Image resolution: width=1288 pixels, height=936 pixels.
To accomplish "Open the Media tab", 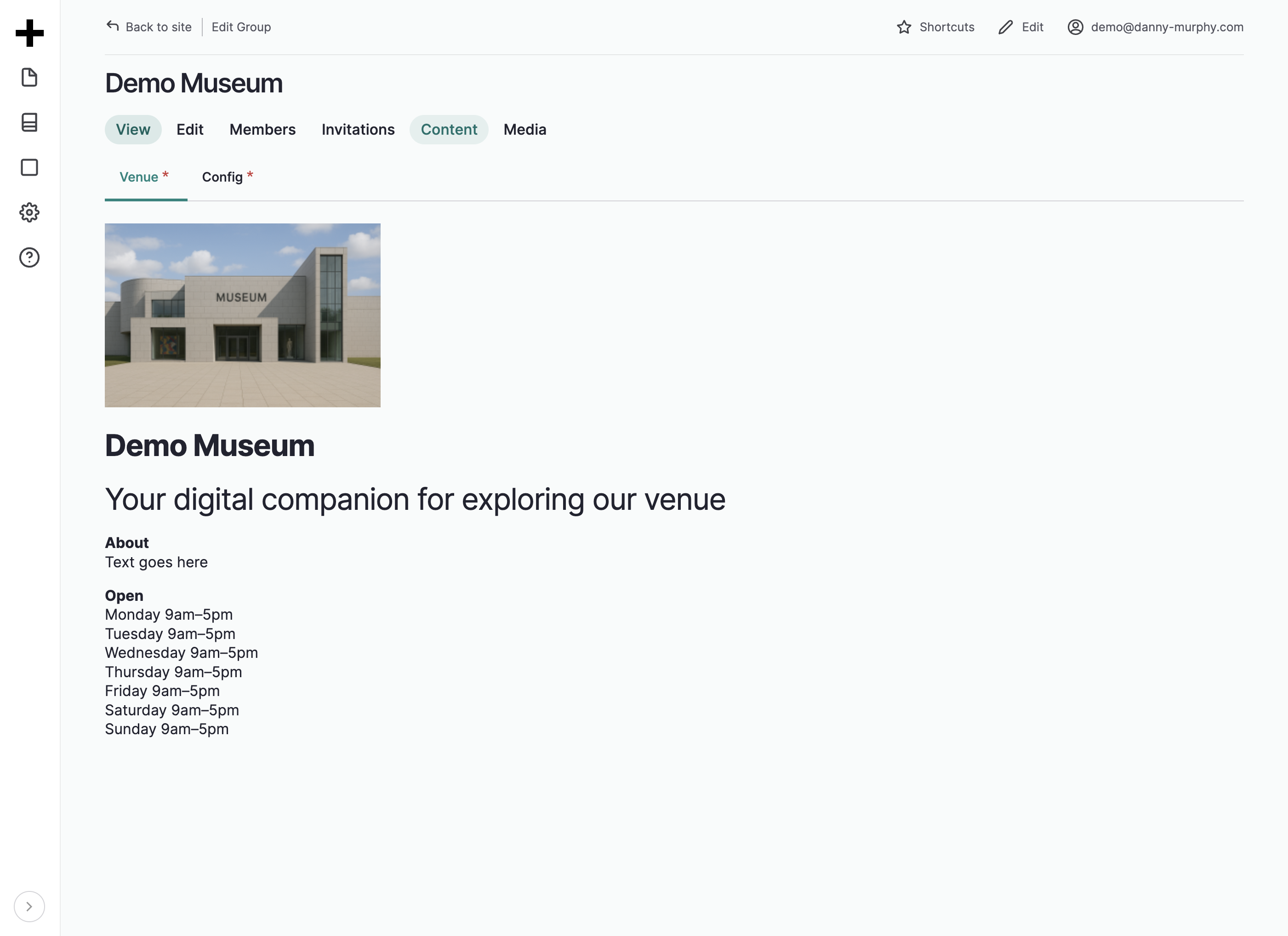I will coord(525,130).
